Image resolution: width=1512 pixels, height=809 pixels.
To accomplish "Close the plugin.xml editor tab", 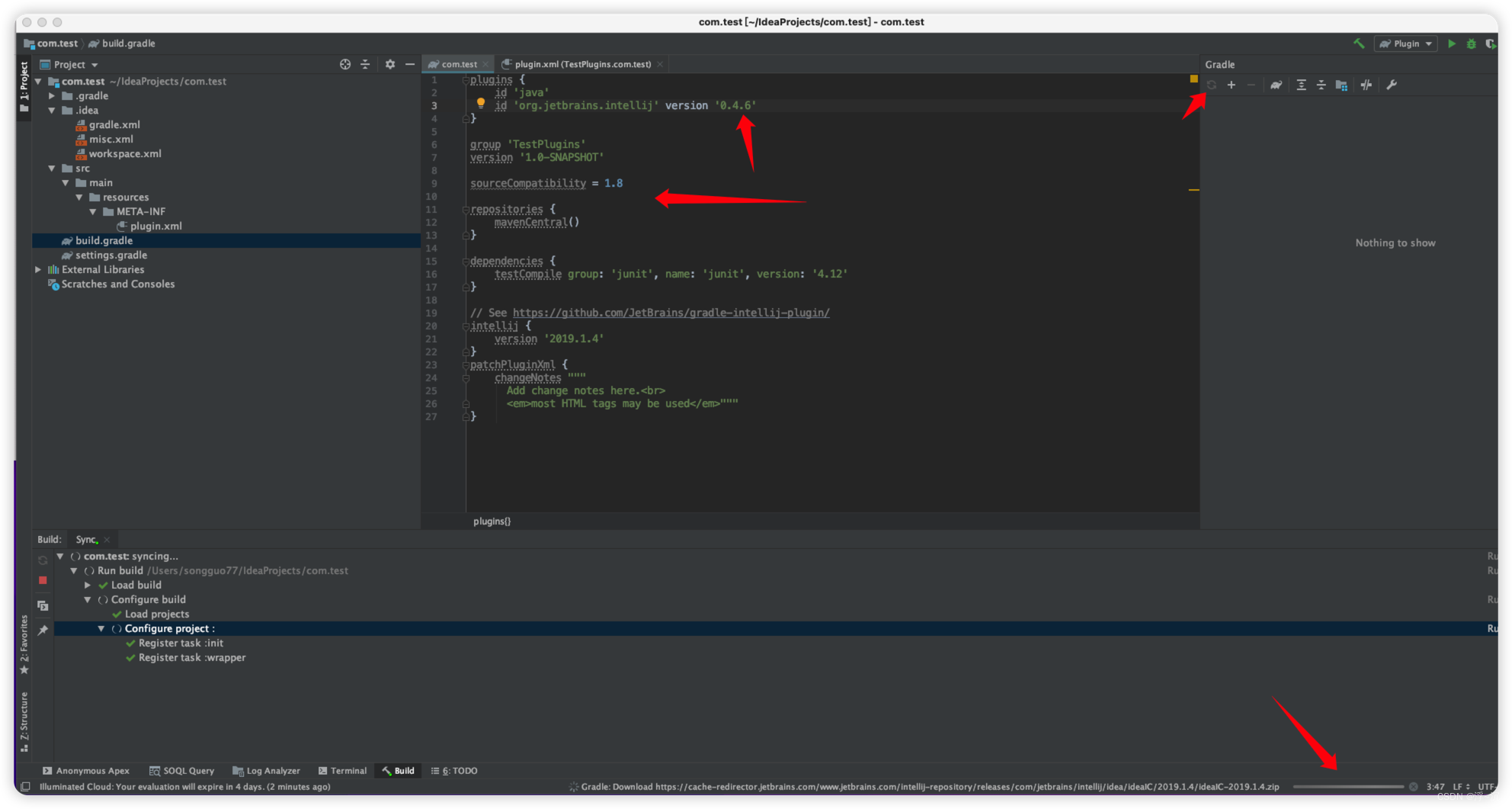I will (660, 64).
